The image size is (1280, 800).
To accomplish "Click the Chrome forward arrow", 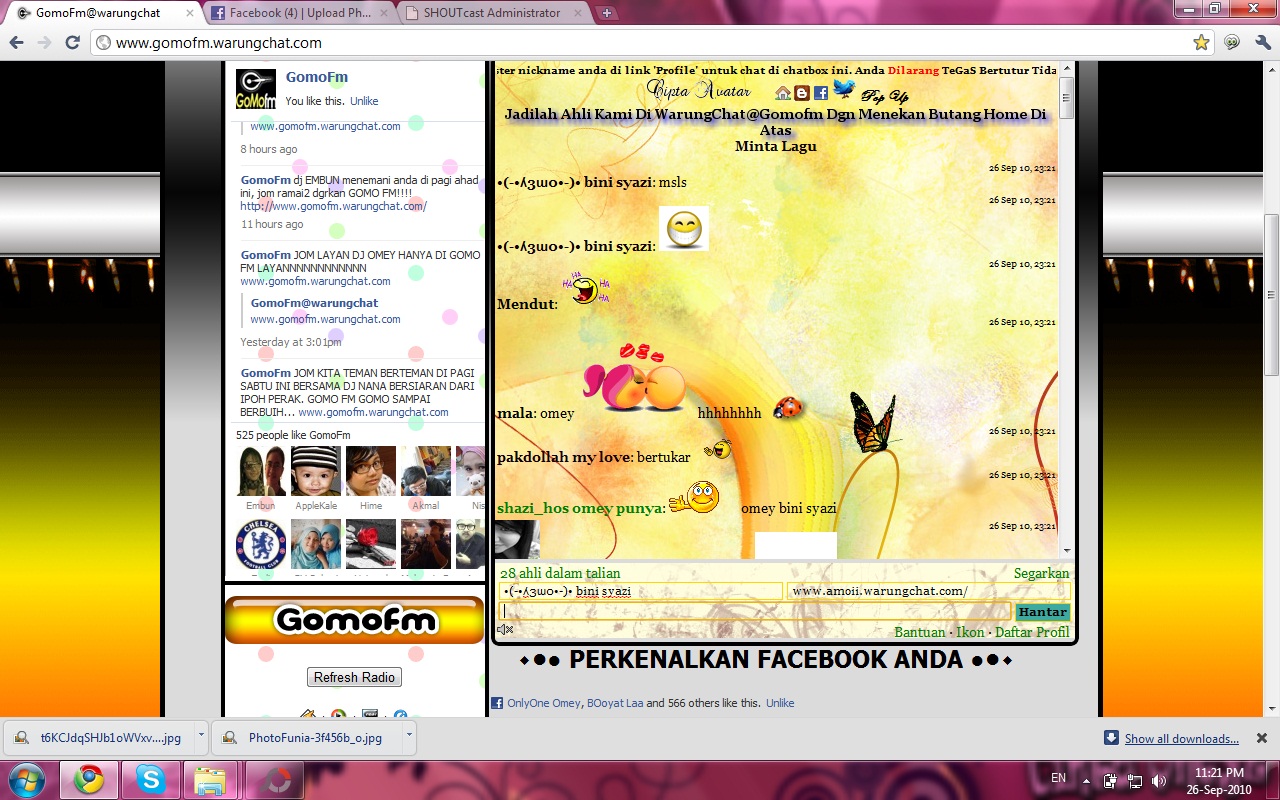I will click(x=44, y=43).
